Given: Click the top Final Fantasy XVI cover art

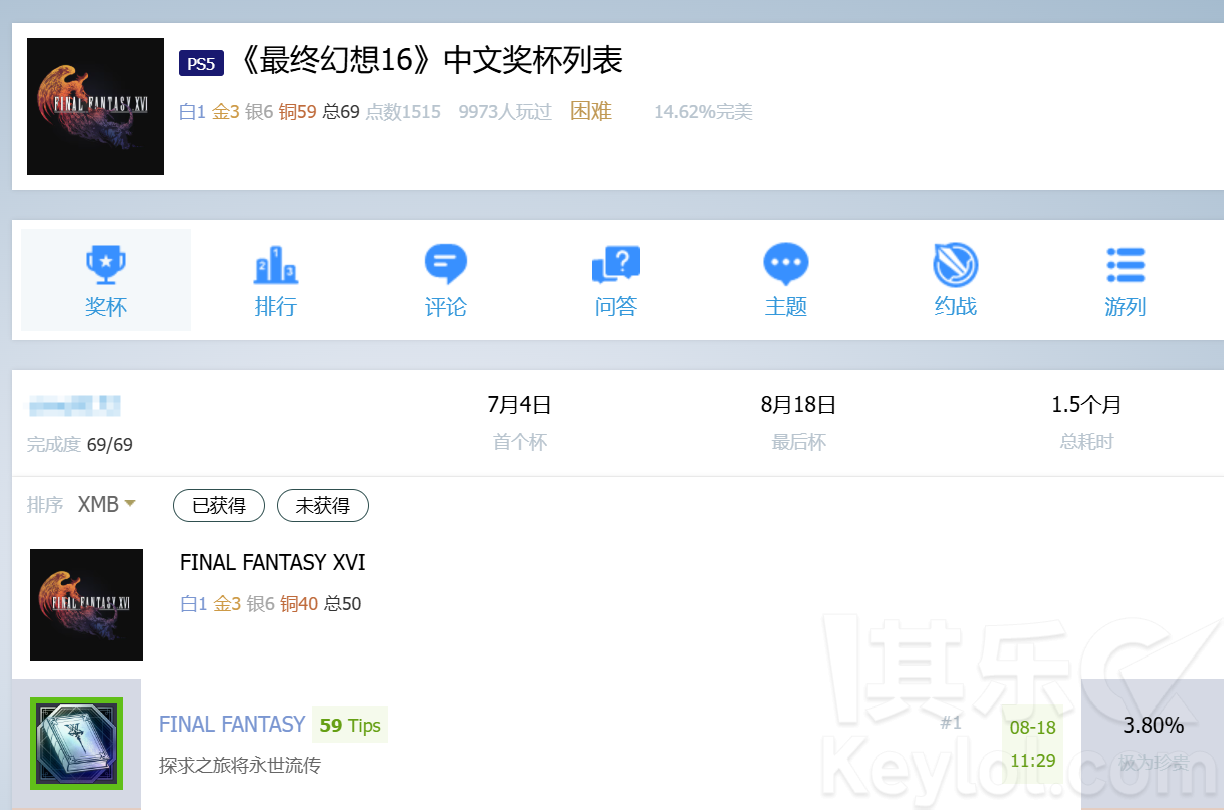Looking at the screenshot, I should 95,106.
